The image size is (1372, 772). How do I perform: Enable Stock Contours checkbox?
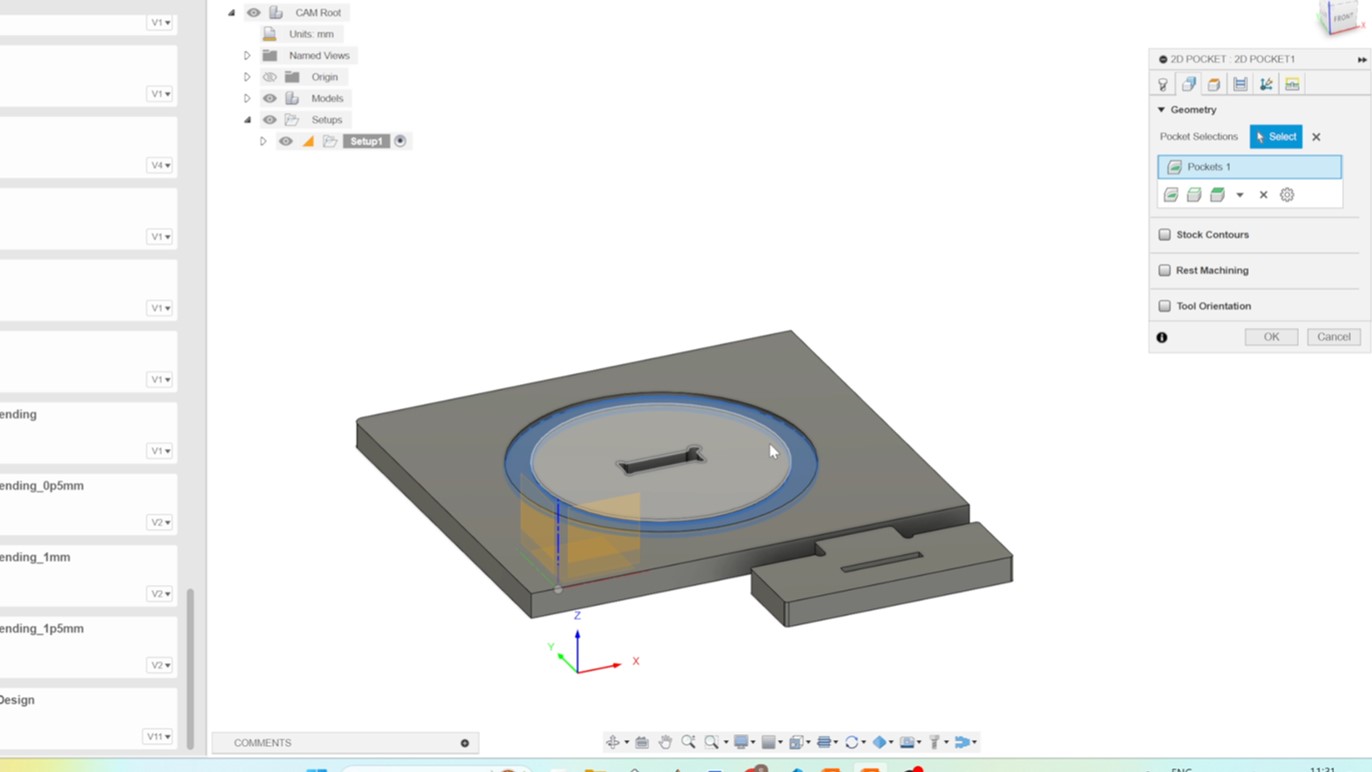(x=1165, y=235)
